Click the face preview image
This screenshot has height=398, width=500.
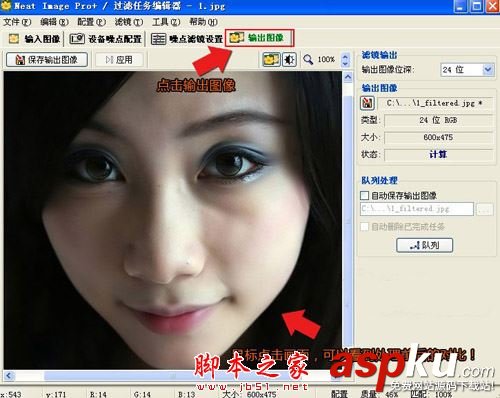tap(173, 220)
